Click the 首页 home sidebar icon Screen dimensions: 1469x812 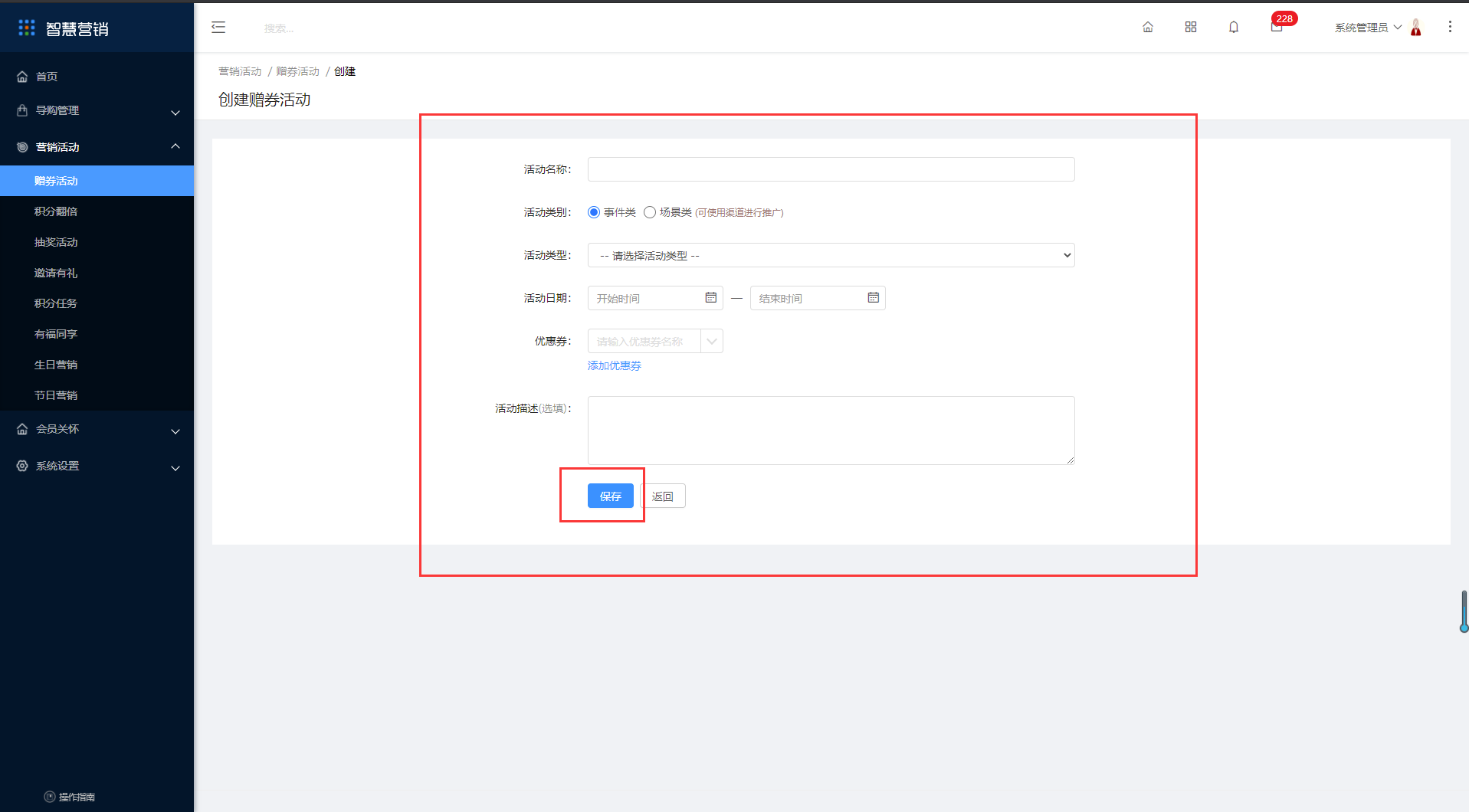tap(22, 77)
